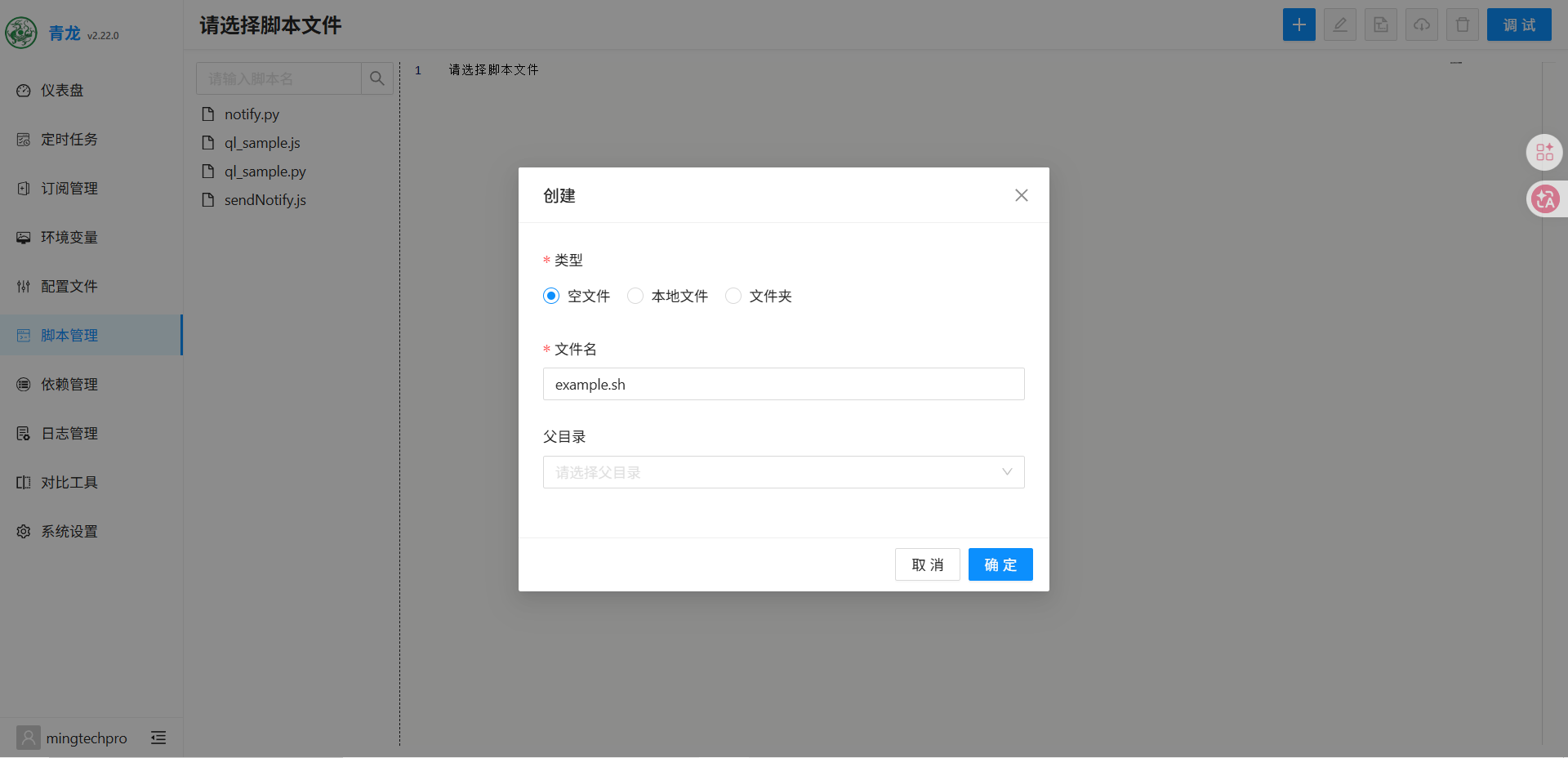Open the sendNotify.js file name

click(x=265, y=200)
